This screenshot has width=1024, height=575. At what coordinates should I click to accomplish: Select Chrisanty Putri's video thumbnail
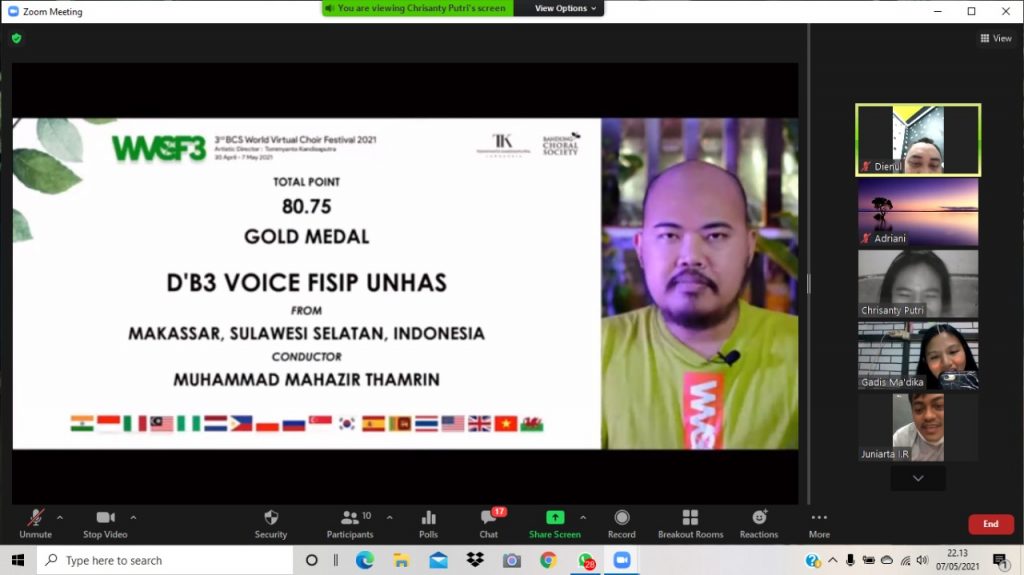(x=918, y=284)
